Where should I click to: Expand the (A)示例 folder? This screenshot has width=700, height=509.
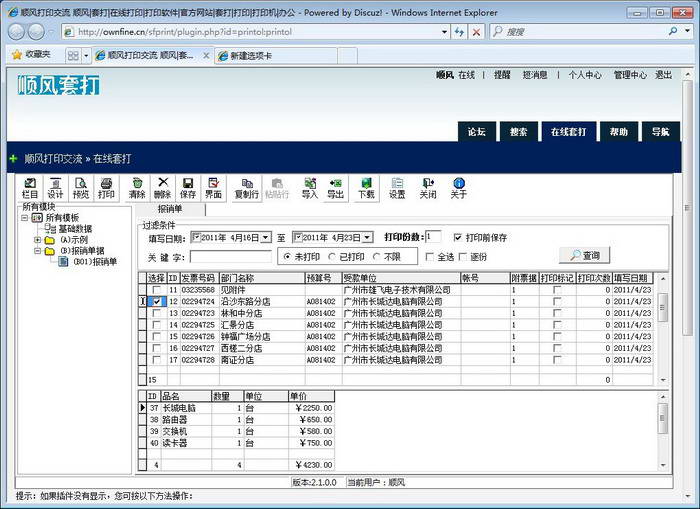coord(38,240)
